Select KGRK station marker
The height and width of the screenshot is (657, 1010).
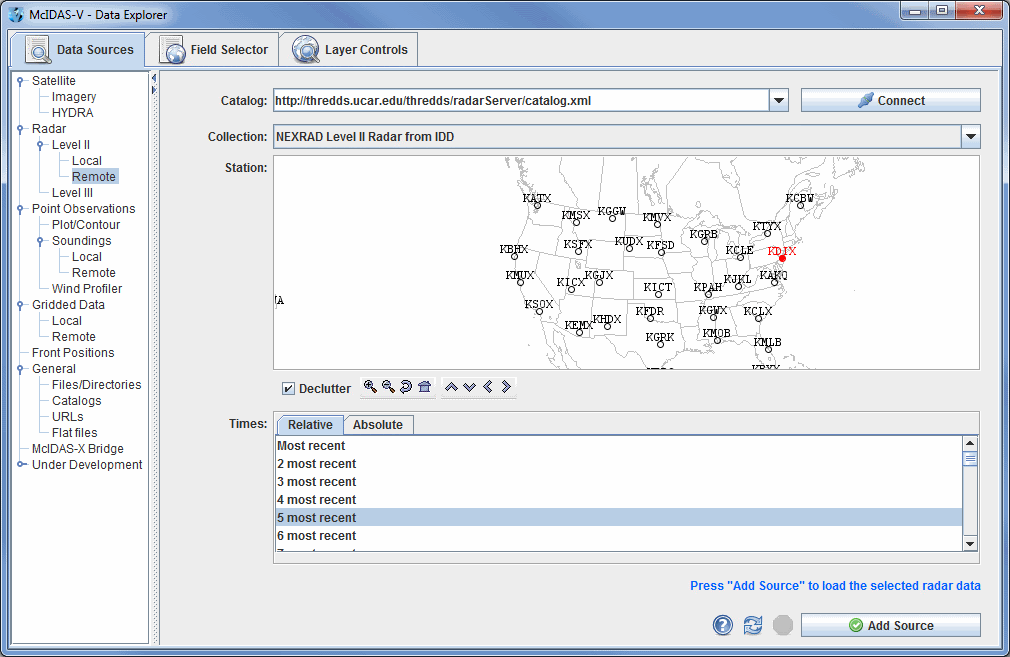point(660,345)
